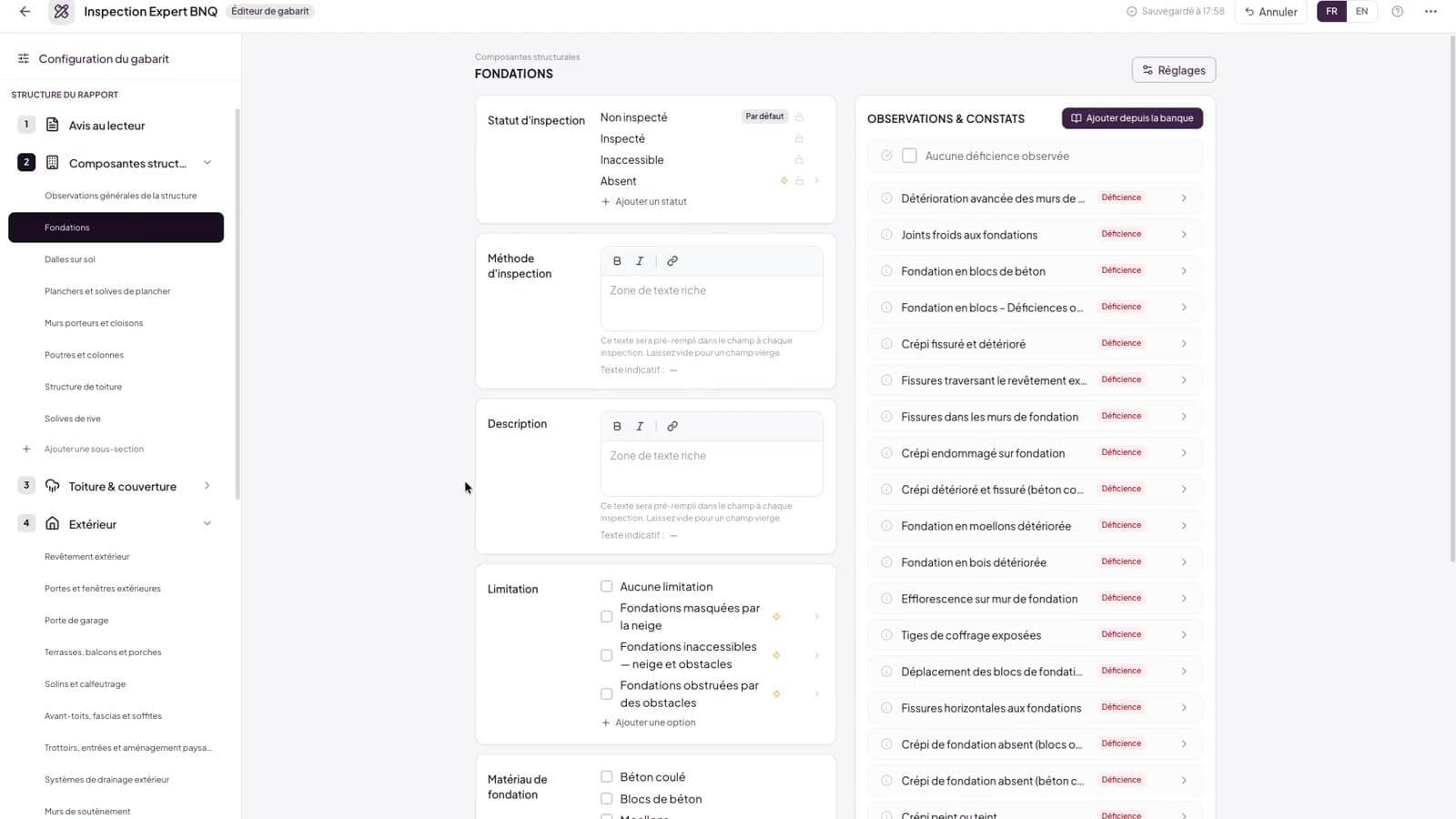The image size is (1456, 819).
Task: Click plus icon beside Ajouter une sous-section
Action: (x=26, y=449)
